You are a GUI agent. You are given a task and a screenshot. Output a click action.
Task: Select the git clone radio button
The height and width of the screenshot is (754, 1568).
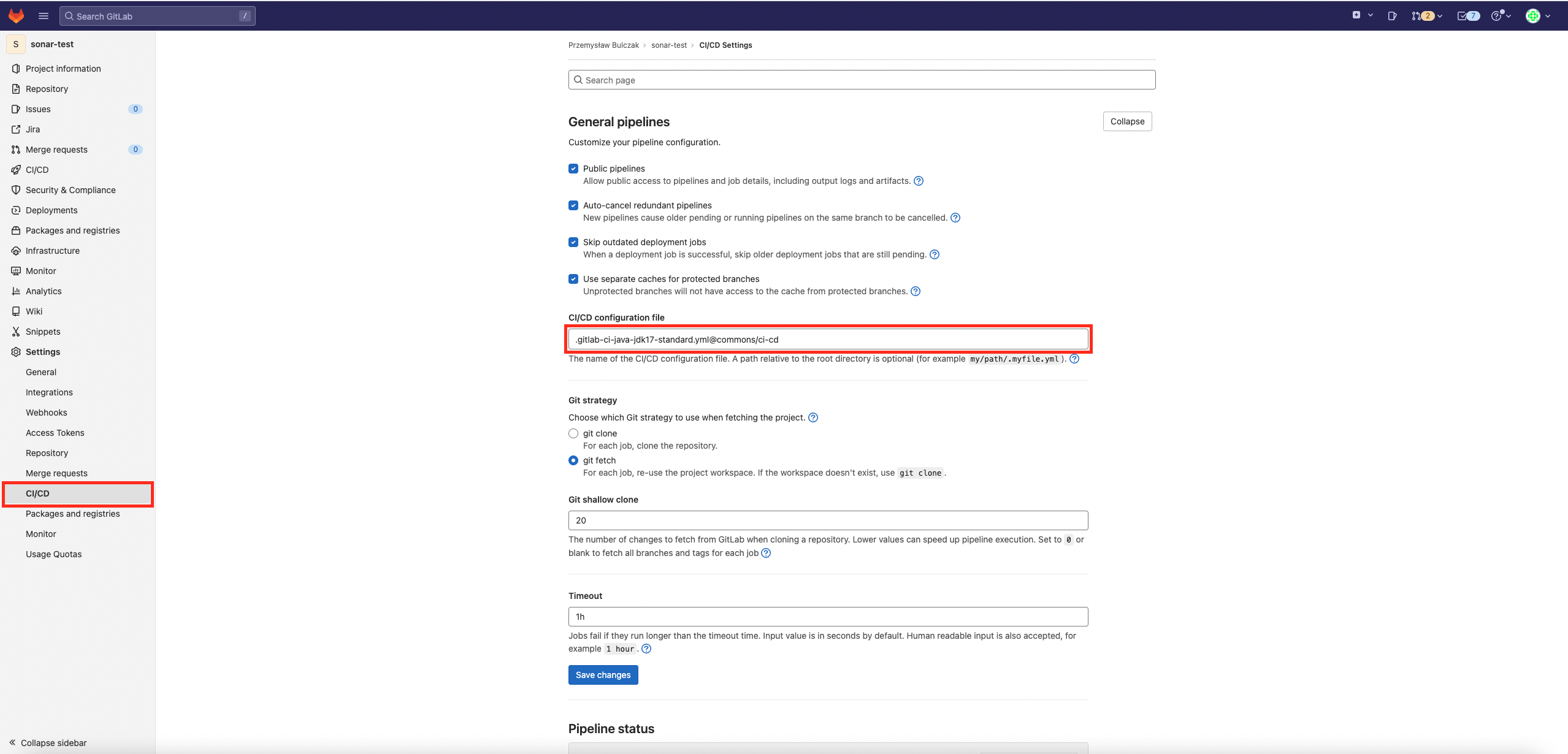573,433
